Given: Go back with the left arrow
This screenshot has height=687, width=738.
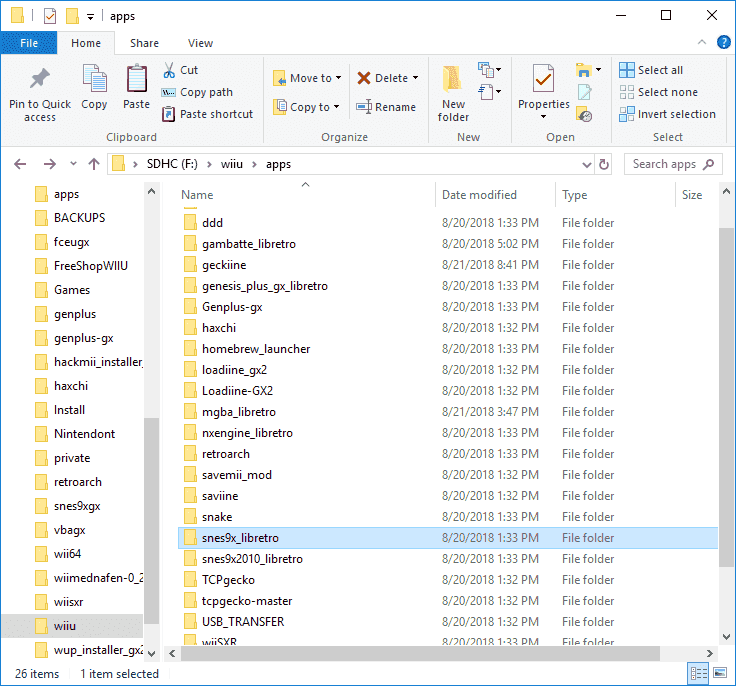Looking at the screenshot, I should click(x=20, y=164).
